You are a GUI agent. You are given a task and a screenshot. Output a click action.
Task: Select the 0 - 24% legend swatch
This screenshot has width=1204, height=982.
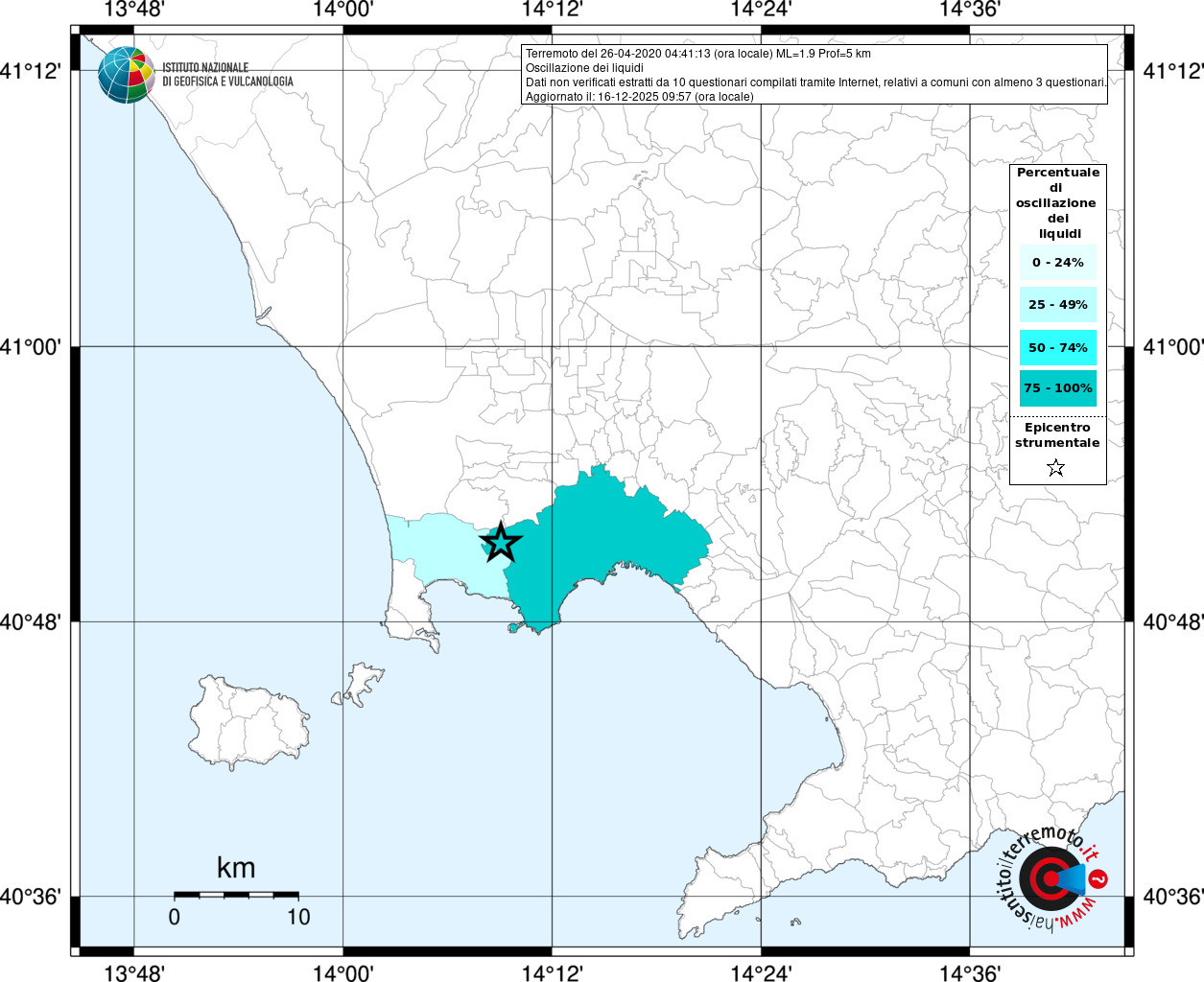coord(1058,262)
